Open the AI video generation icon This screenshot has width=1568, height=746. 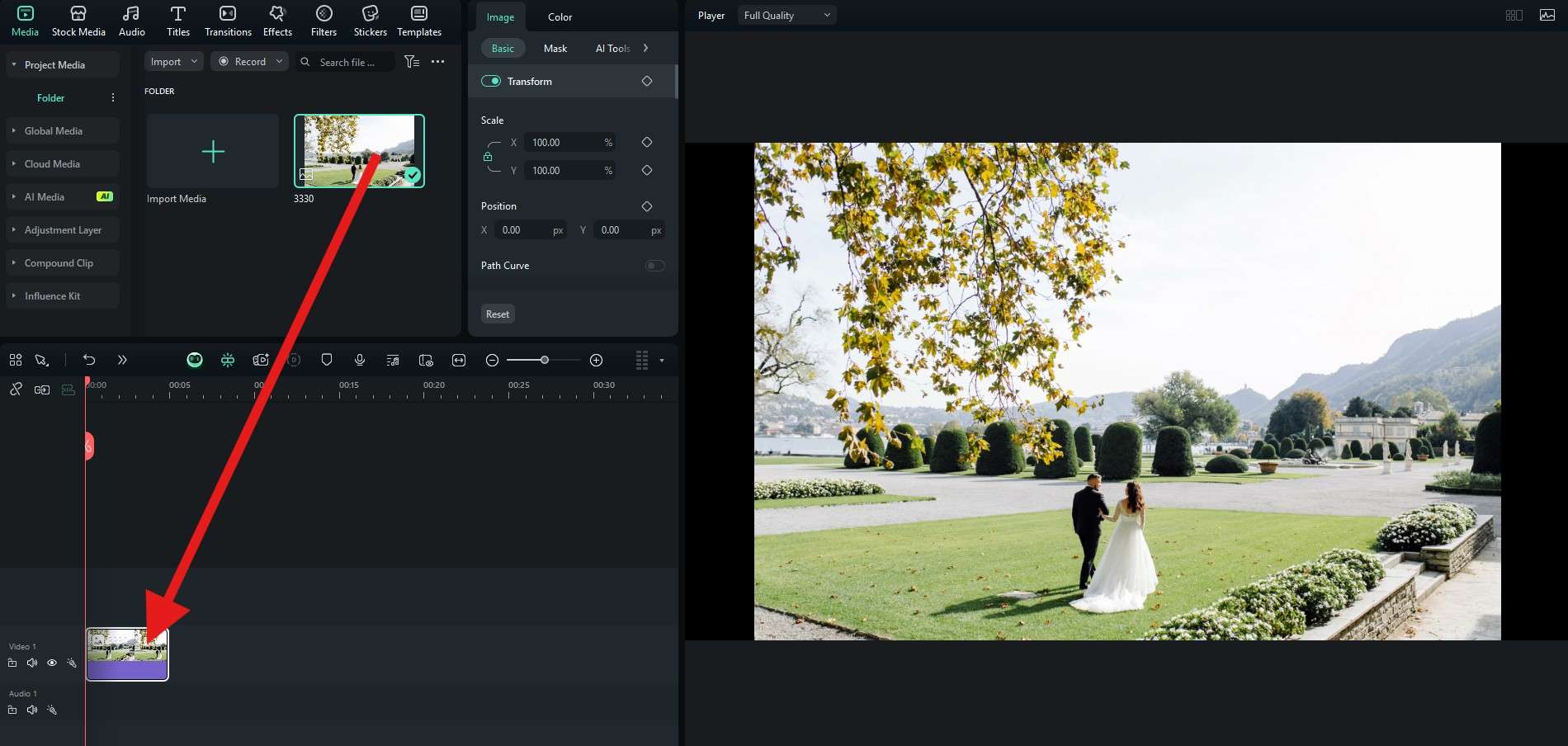click(x=261, y=360)
